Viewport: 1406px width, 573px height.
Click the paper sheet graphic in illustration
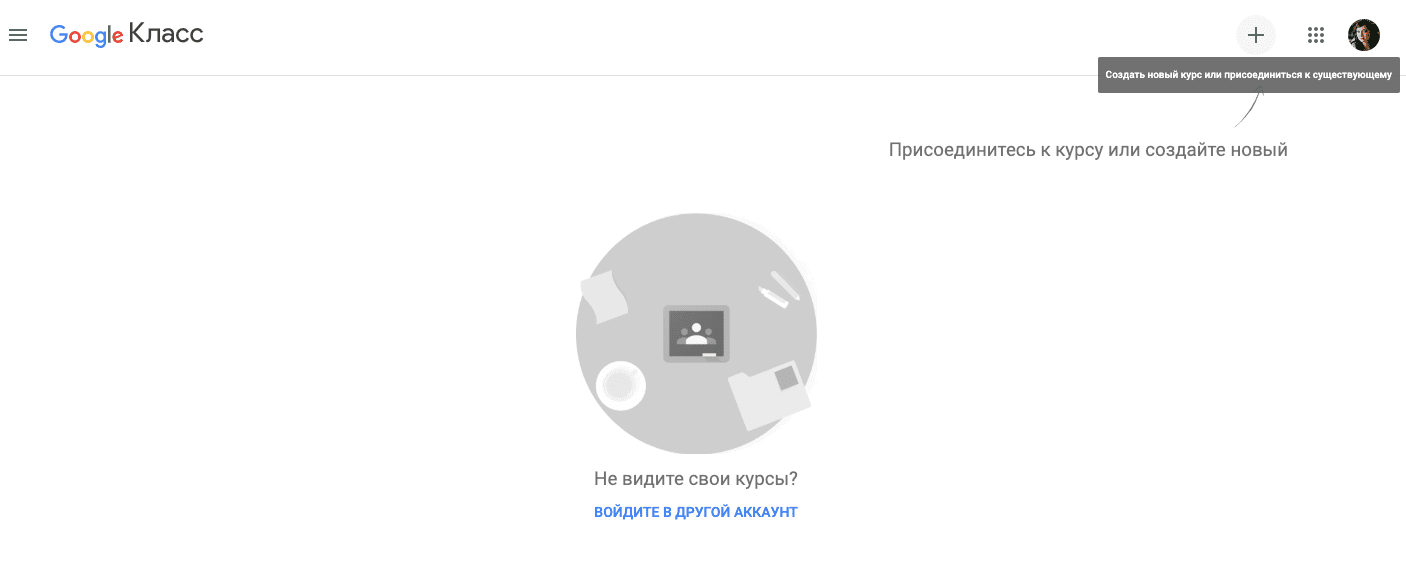(604, 297)
